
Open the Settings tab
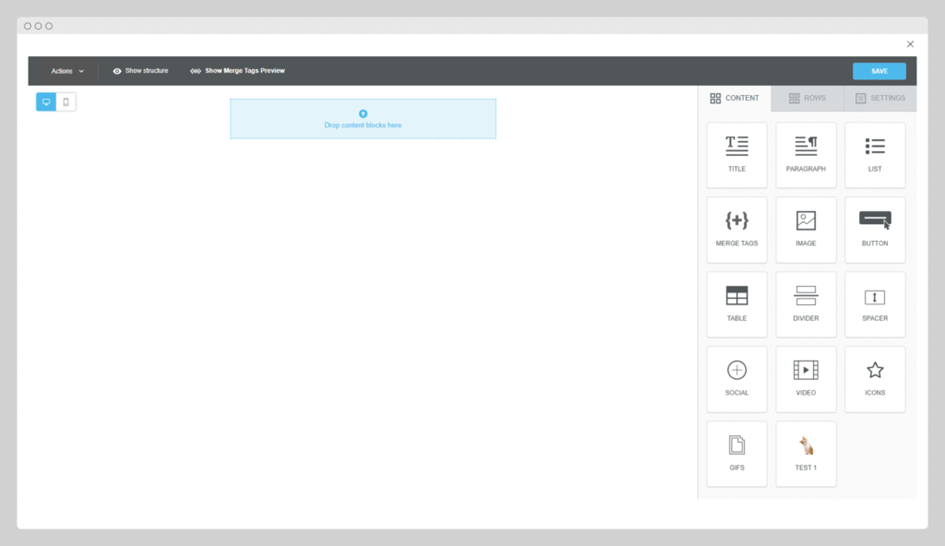(x=880, y=98)
